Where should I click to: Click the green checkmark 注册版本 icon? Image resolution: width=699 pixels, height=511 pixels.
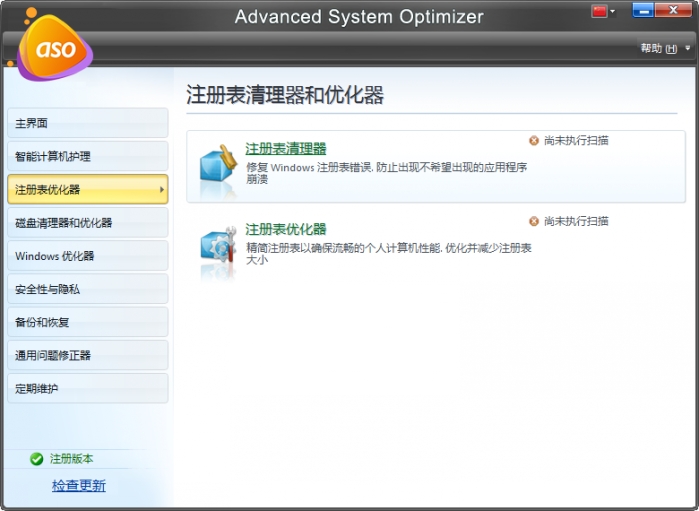click(x=37, y=459)
